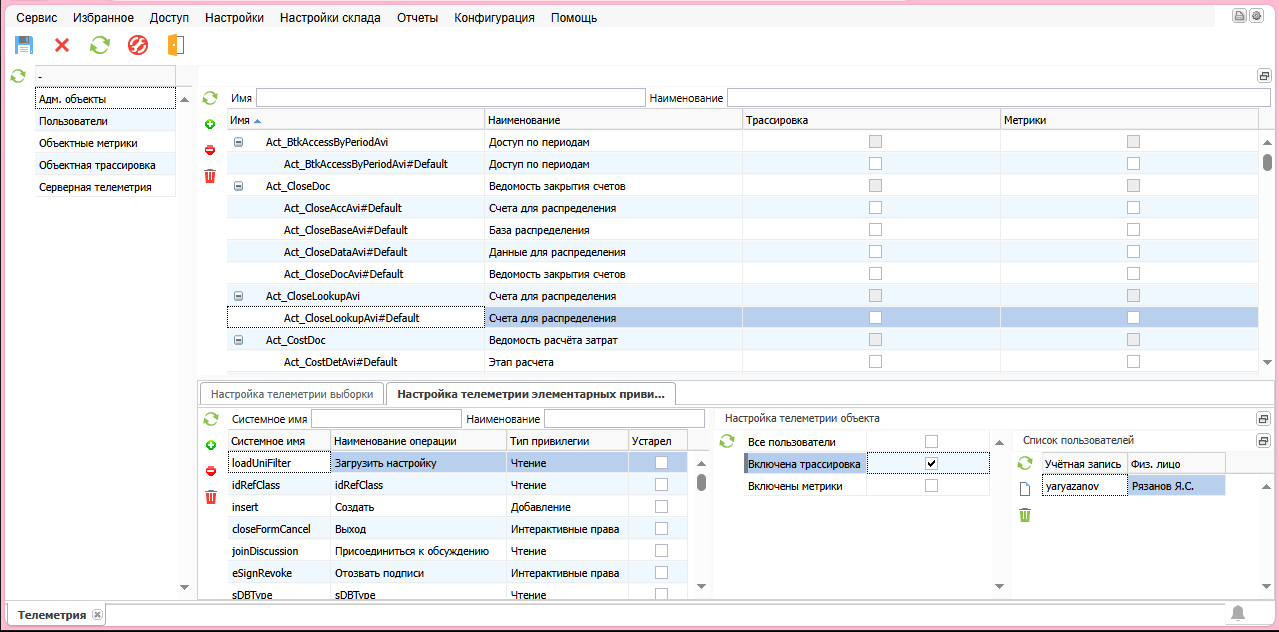Enable the 'Все пользователи' checkbox
1279x632 pixels.
click(931, 441)
